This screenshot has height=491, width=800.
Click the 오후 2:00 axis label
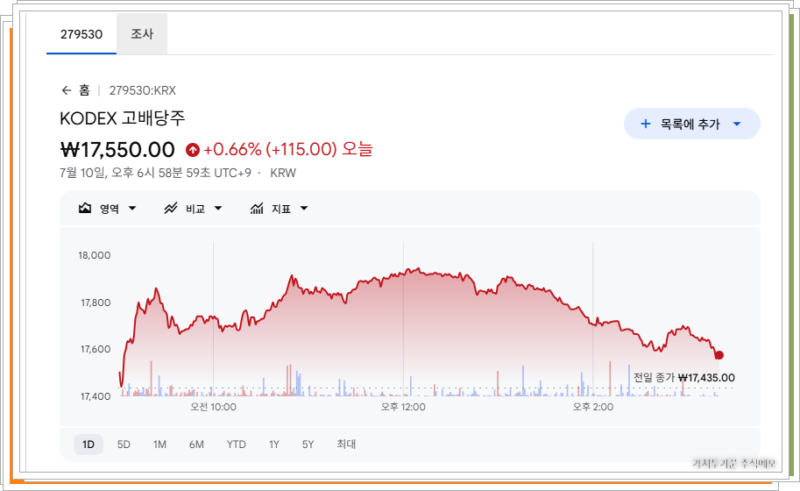tap(593, 407)
